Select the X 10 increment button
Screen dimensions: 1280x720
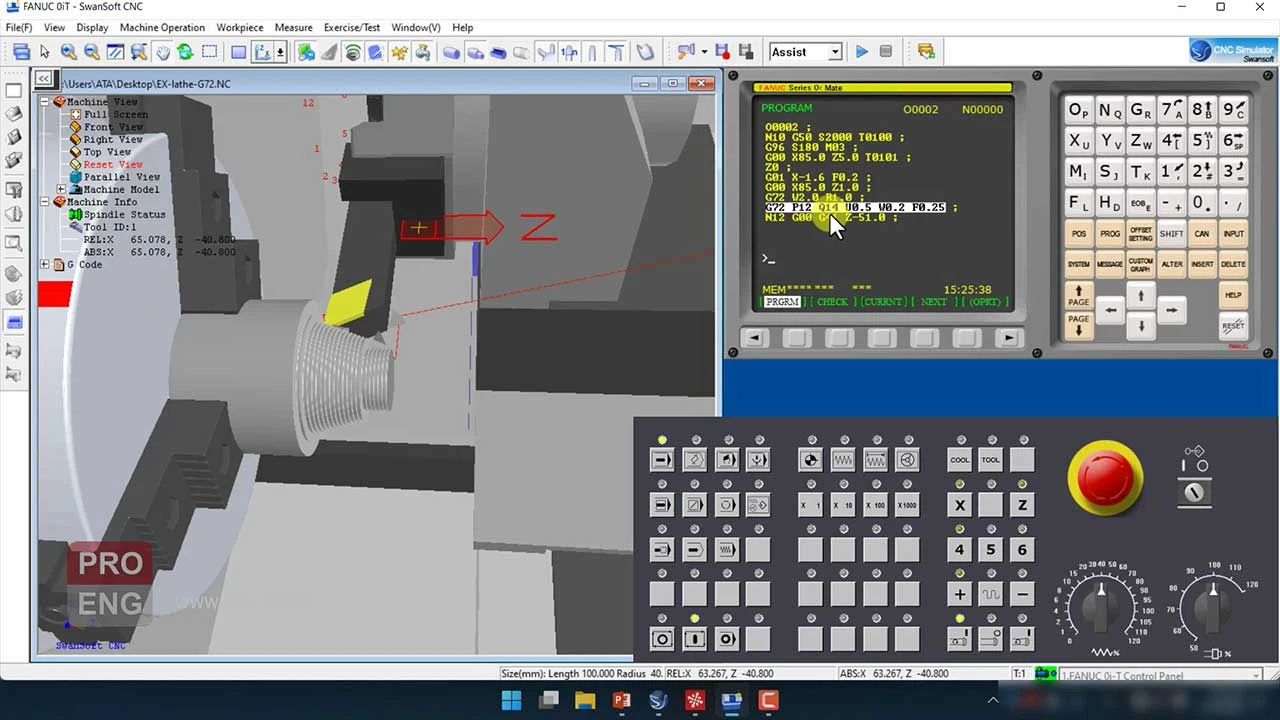point(842,505)
